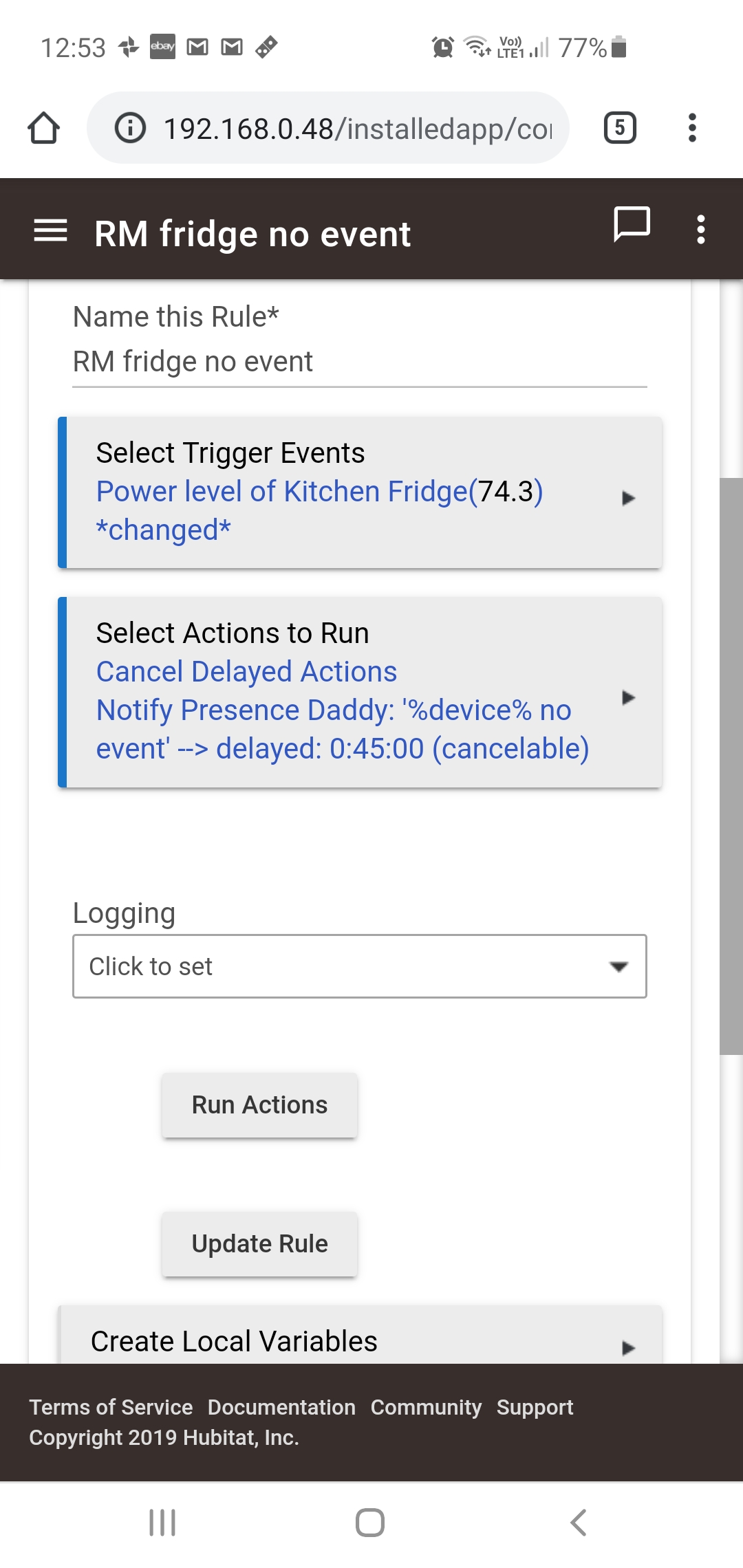Tap the browser home icon
The image size is (743, 1568).
[x=43, y=128]
